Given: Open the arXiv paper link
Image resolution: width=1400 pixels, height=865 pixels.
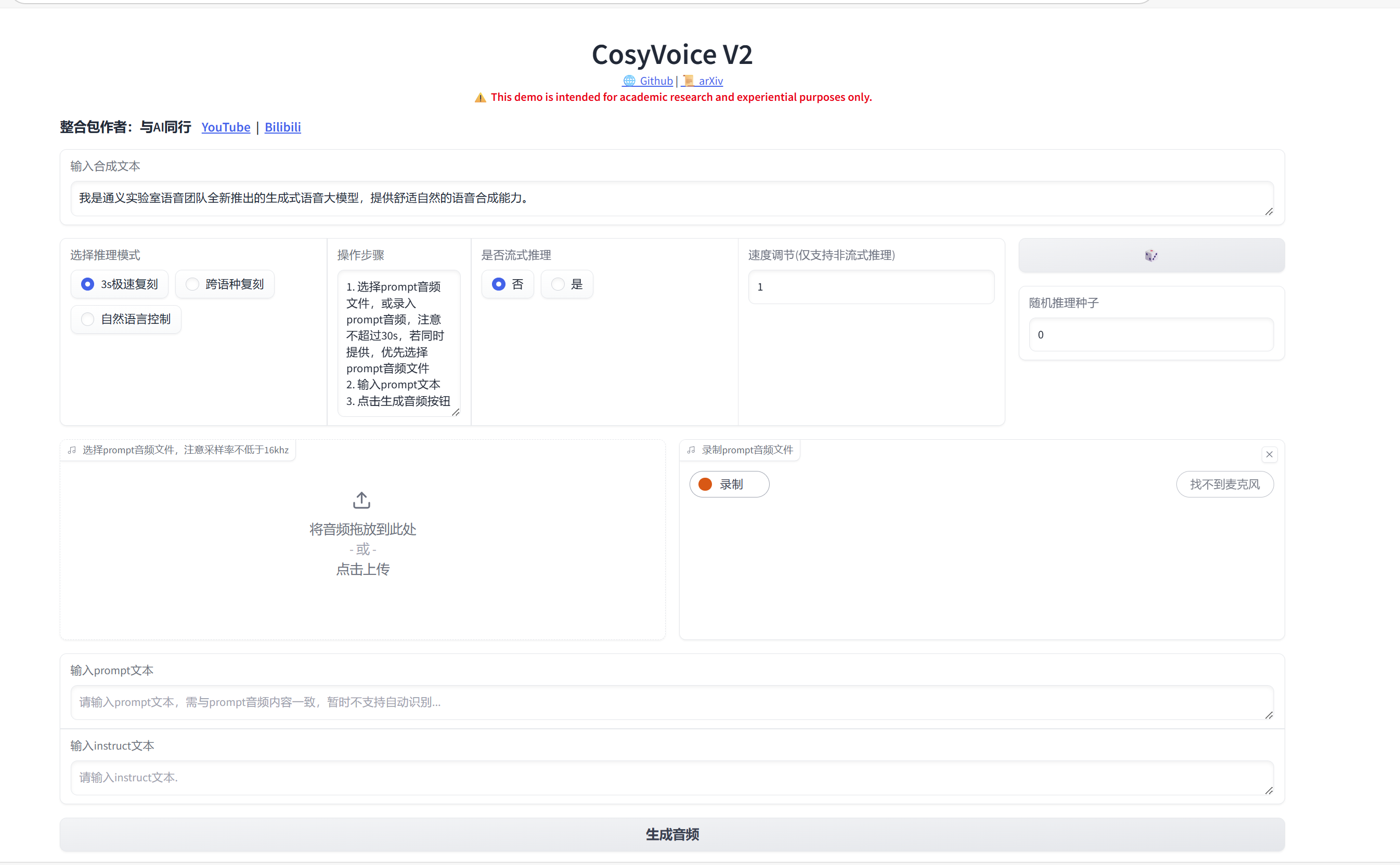Looking at the screenshot, I should coord(702,81).
